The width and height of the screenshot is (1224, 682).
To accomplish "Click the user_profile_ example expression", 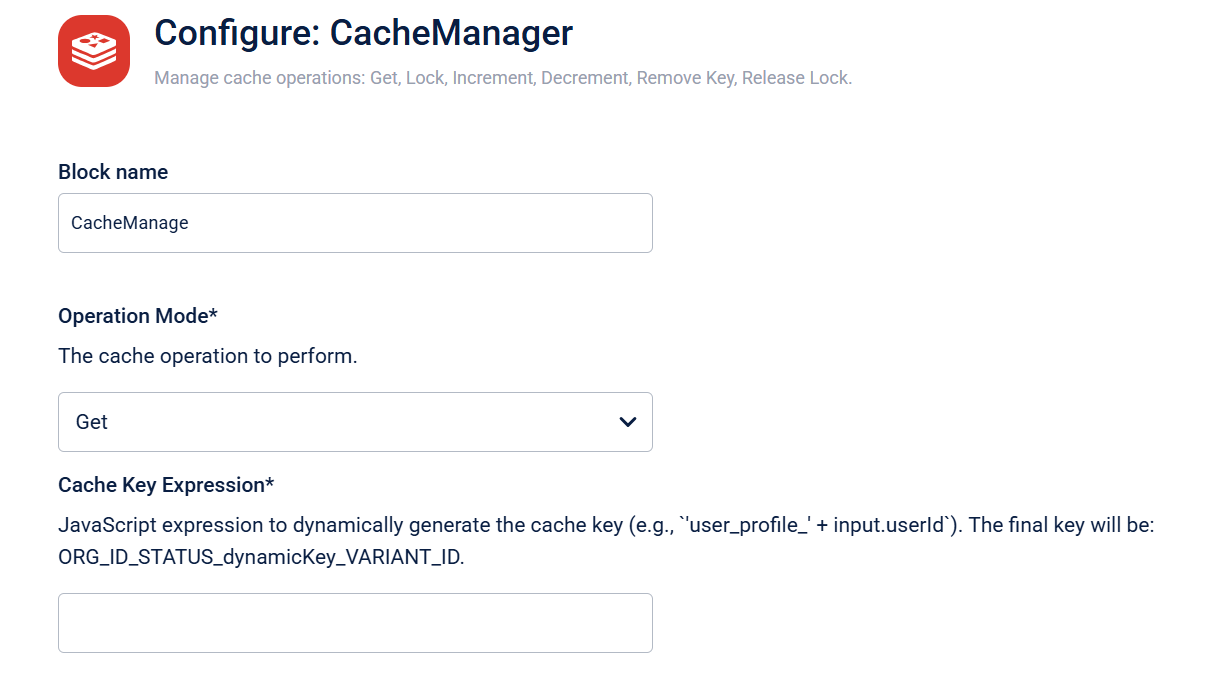I will click(760, 525).
